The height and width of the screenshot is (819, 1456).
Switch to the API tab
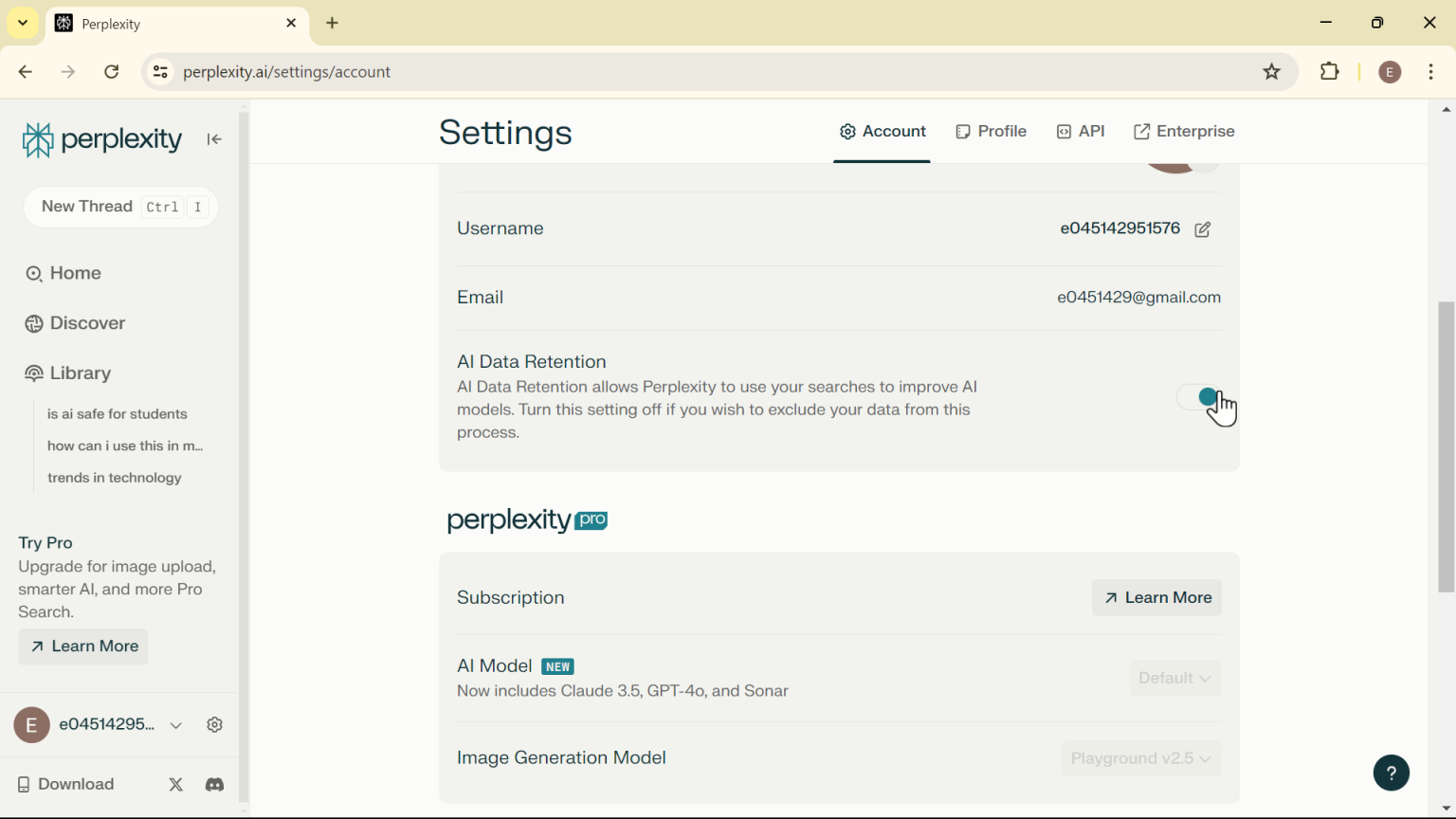click(x=1082, y=133)
